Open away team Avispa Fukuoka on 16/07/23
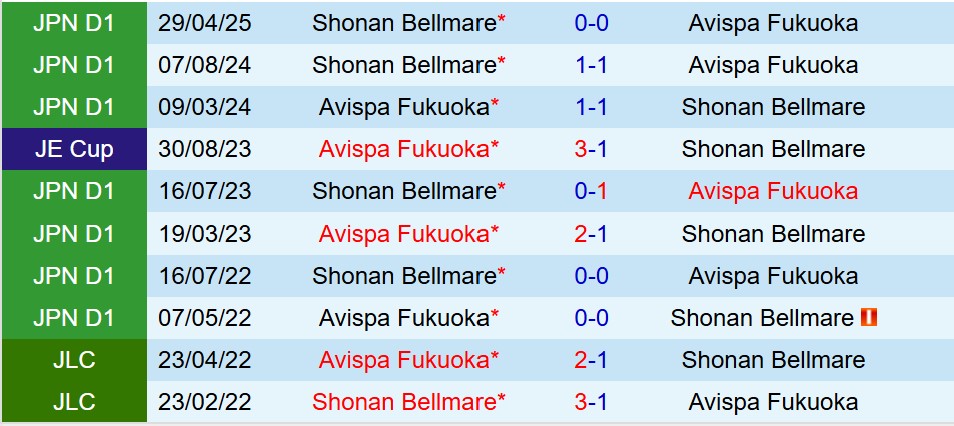Image resolution: width=954 pixels, height=426 pixels. pyautogui.click(x=773, y=191)
